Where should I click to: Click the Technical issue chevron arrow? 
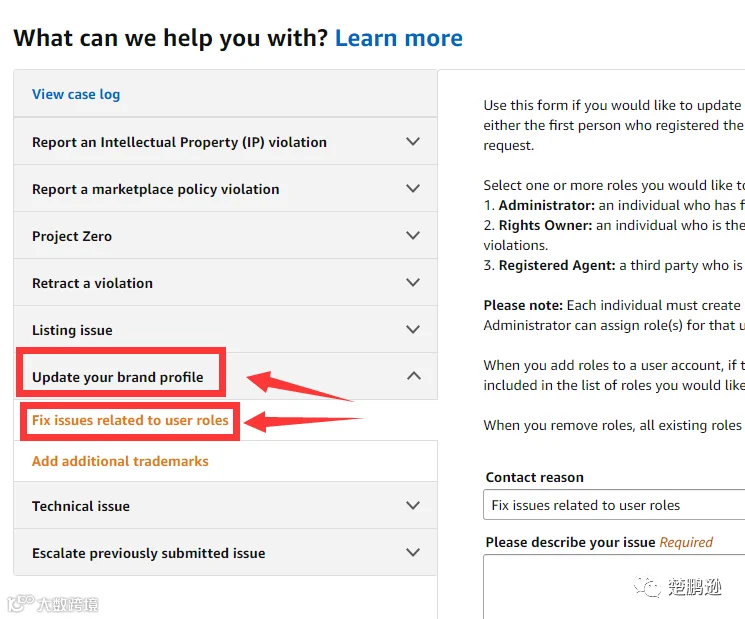(x=413, y=505)
